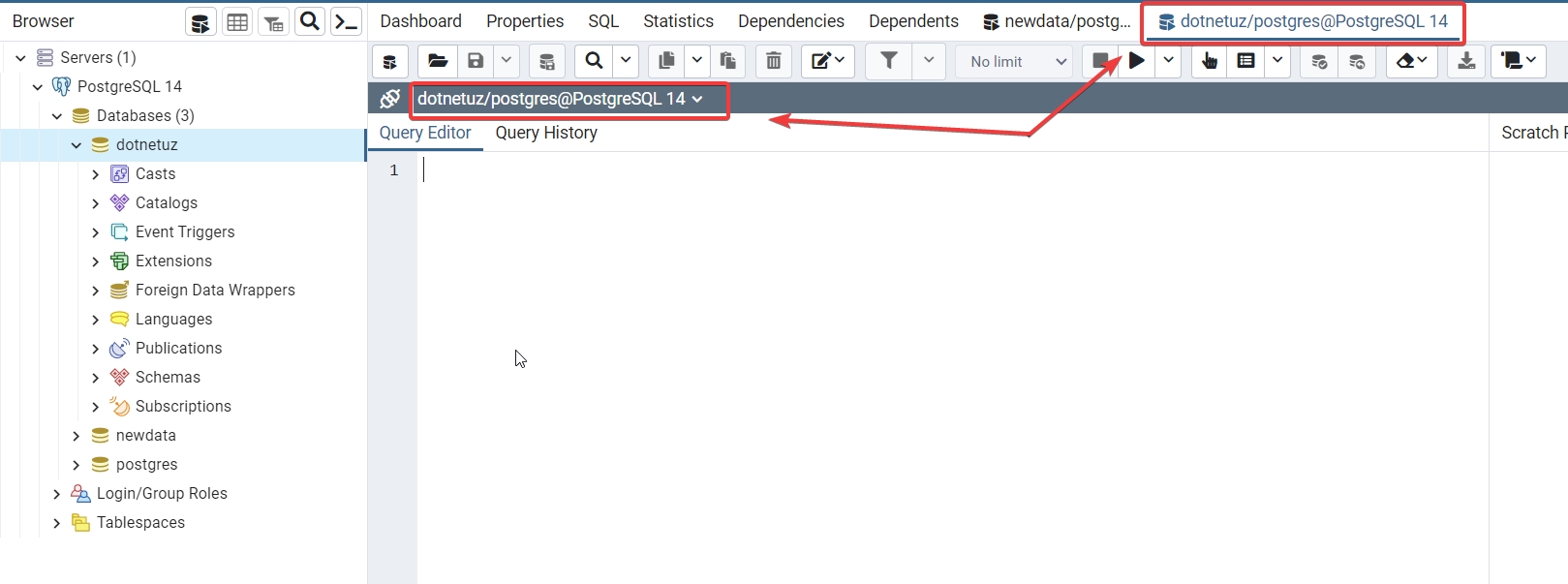The height and width of the screenshot is (584, 1568).
Task: Expand the Login/Group Roles node
Action: [x=56, y=494]
